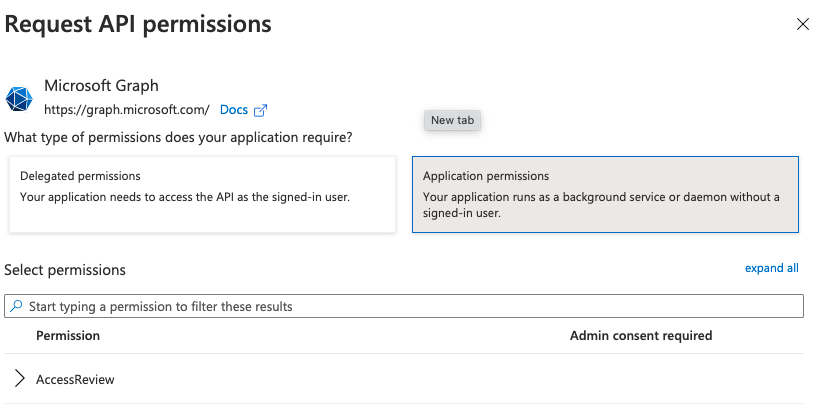Select the Delegated permissions card
The height and width of the screenshot is (412, 824).
point(202,194)
